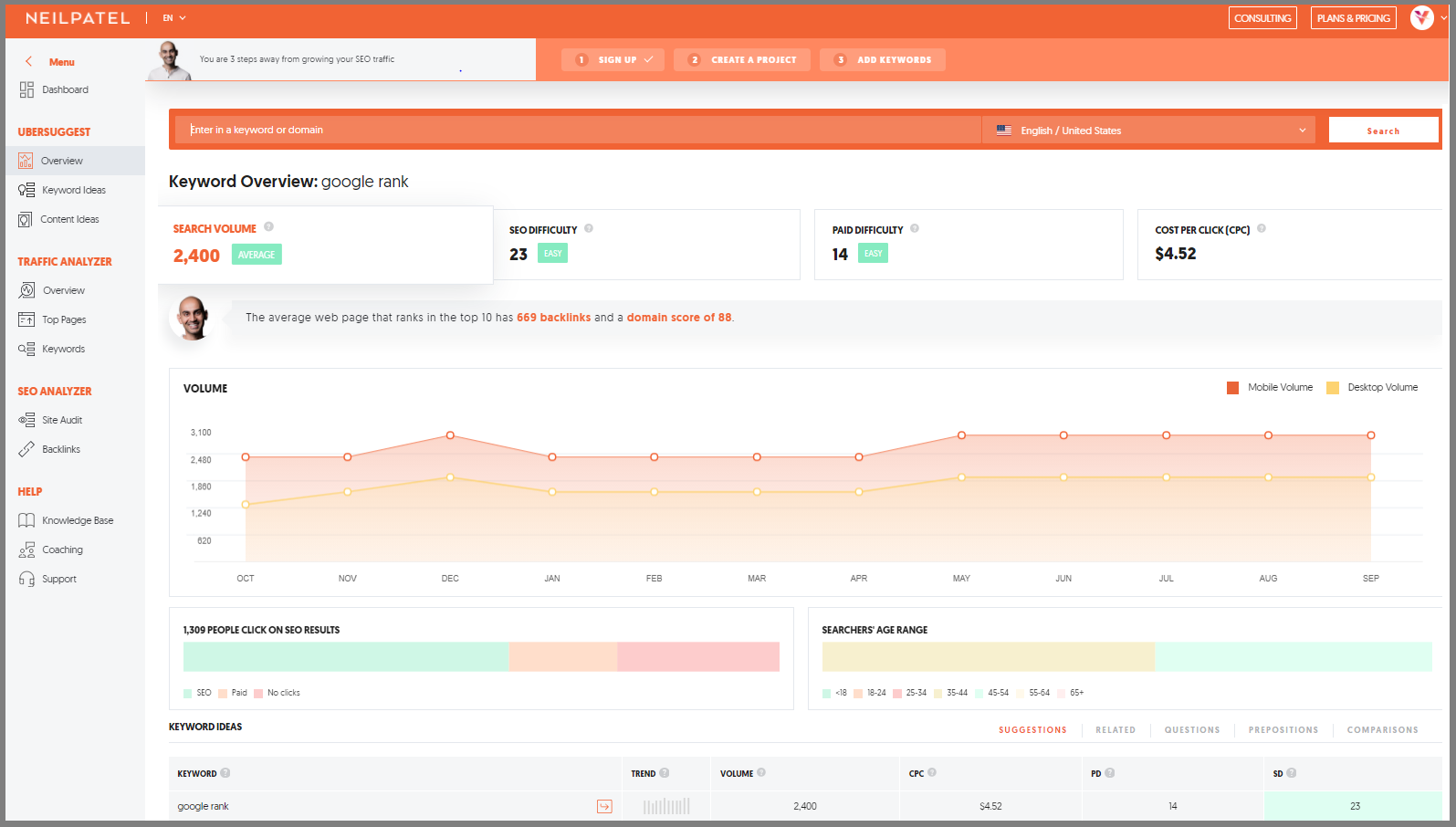
Task: Open Traffic Analyzer Keywords icon
Action: (x=26, y=349)
